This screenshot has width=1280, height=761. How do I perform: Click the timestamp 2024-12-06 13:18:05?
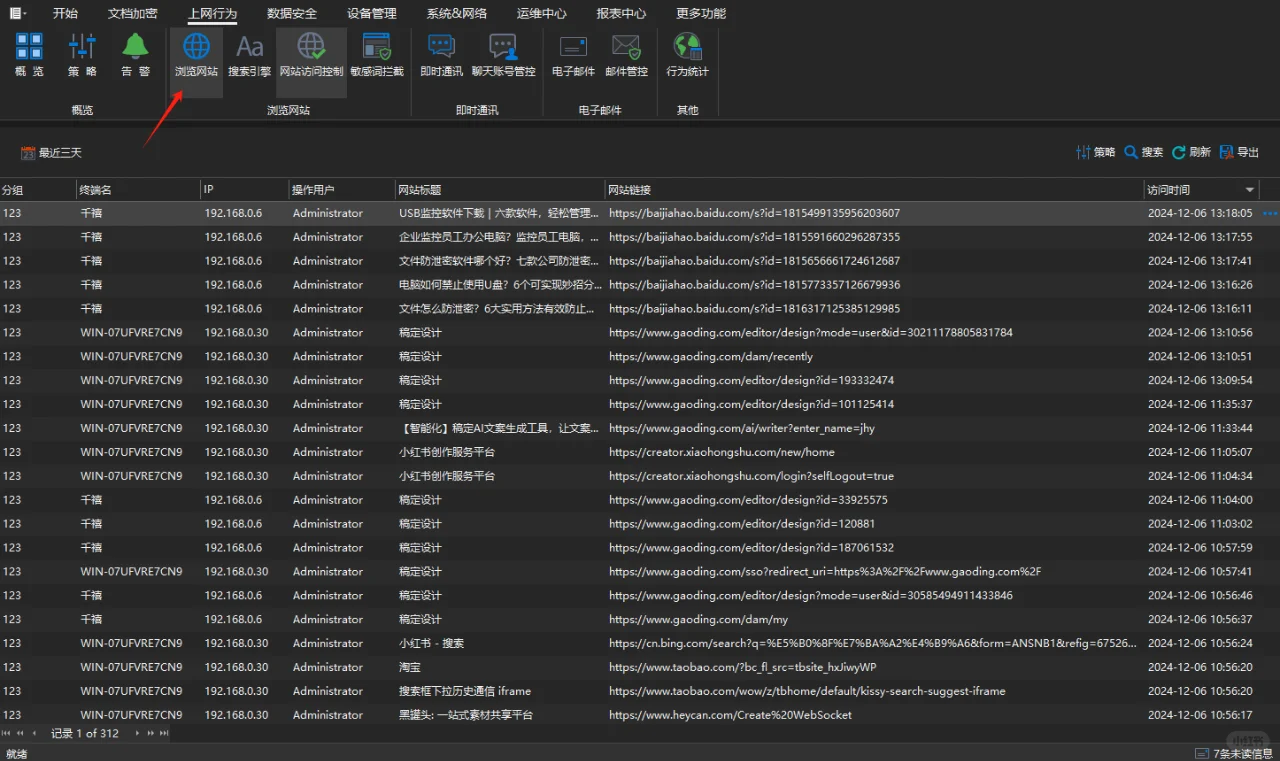[x=1200, y=213]
